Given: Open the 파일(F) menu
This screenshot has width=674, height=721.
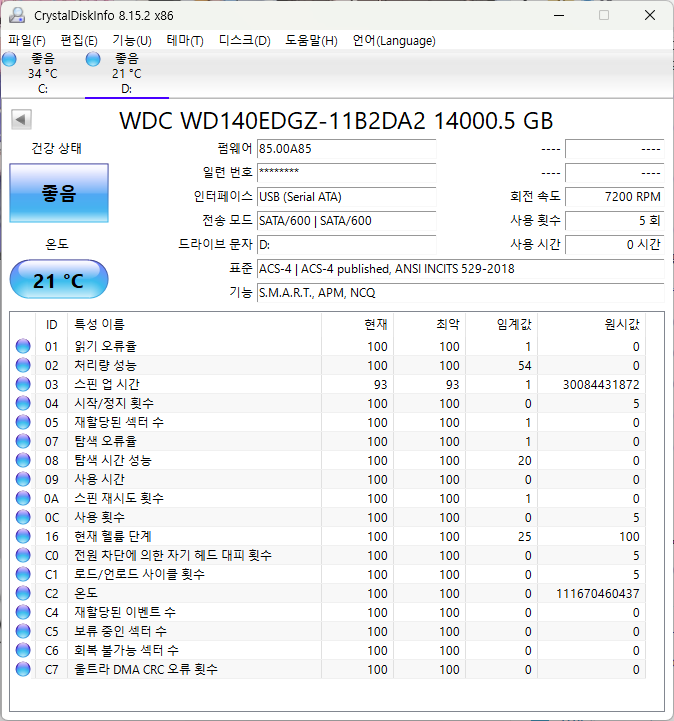Looking at the screenshot, I should tap(27, 40).
